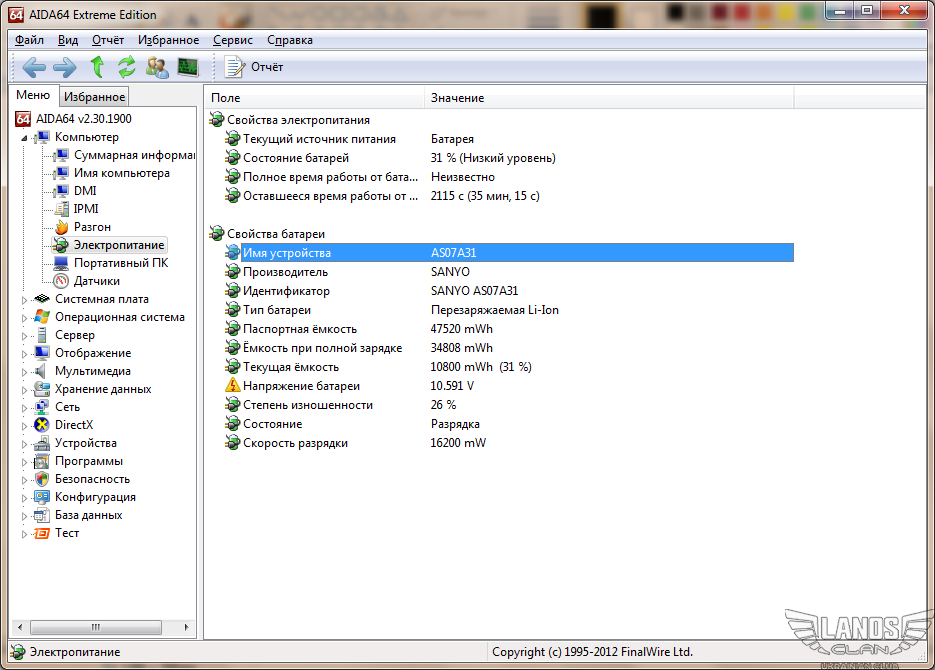Expand the Мультимедиа node

coord(24,372)
